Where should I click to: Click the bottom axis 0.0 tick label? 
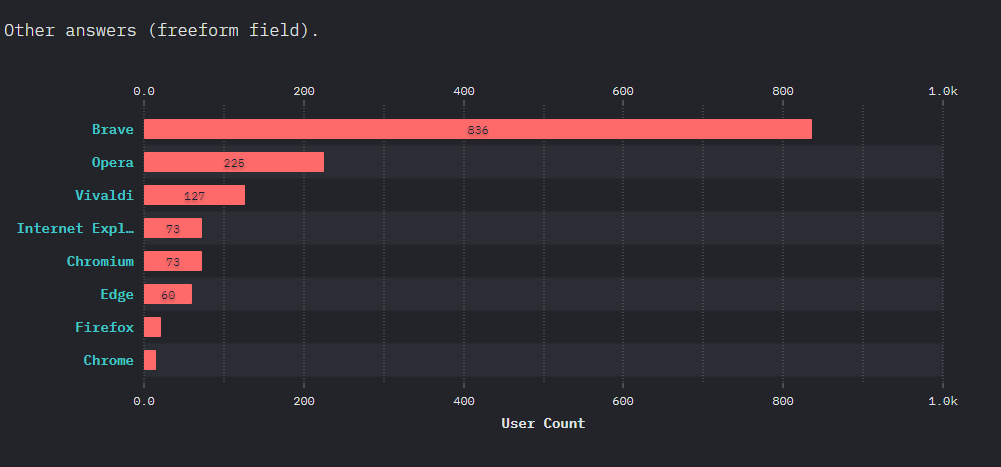coord(144,401)
